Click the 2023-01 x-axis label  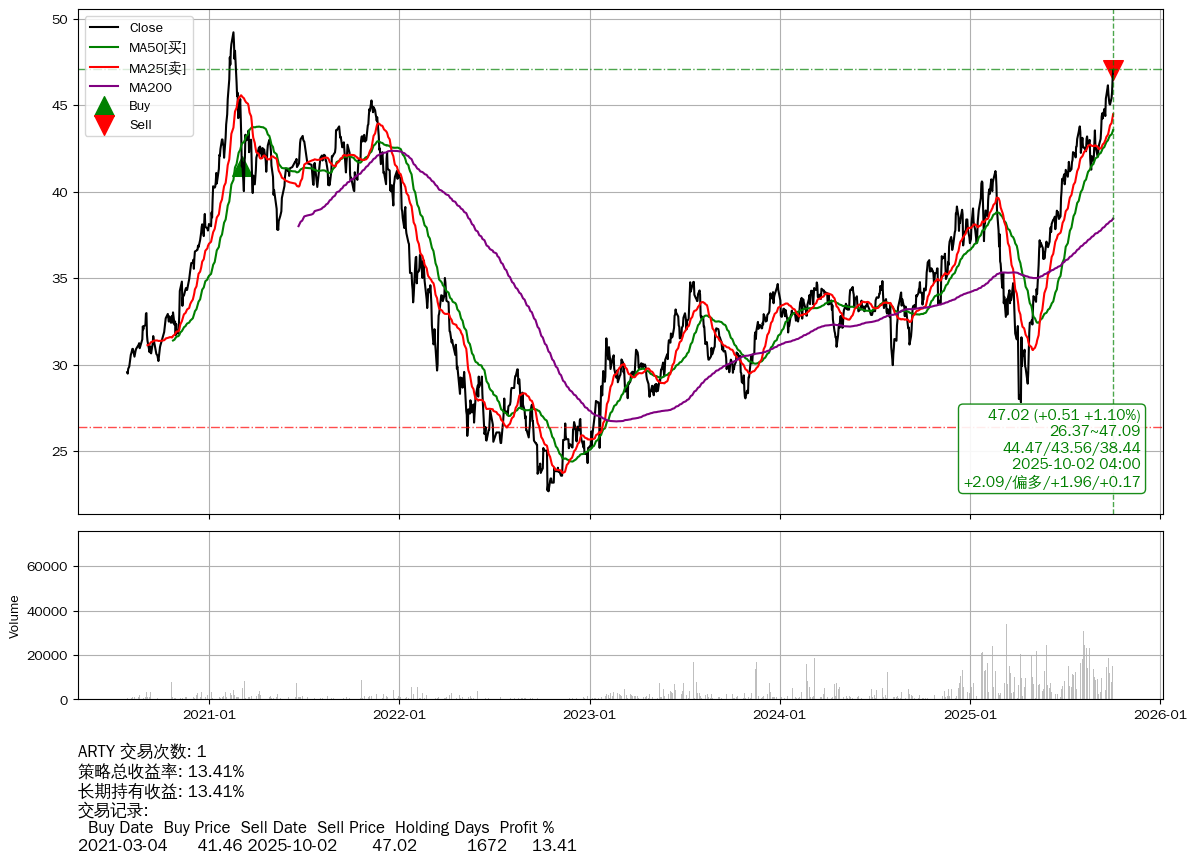click(590, 715)
